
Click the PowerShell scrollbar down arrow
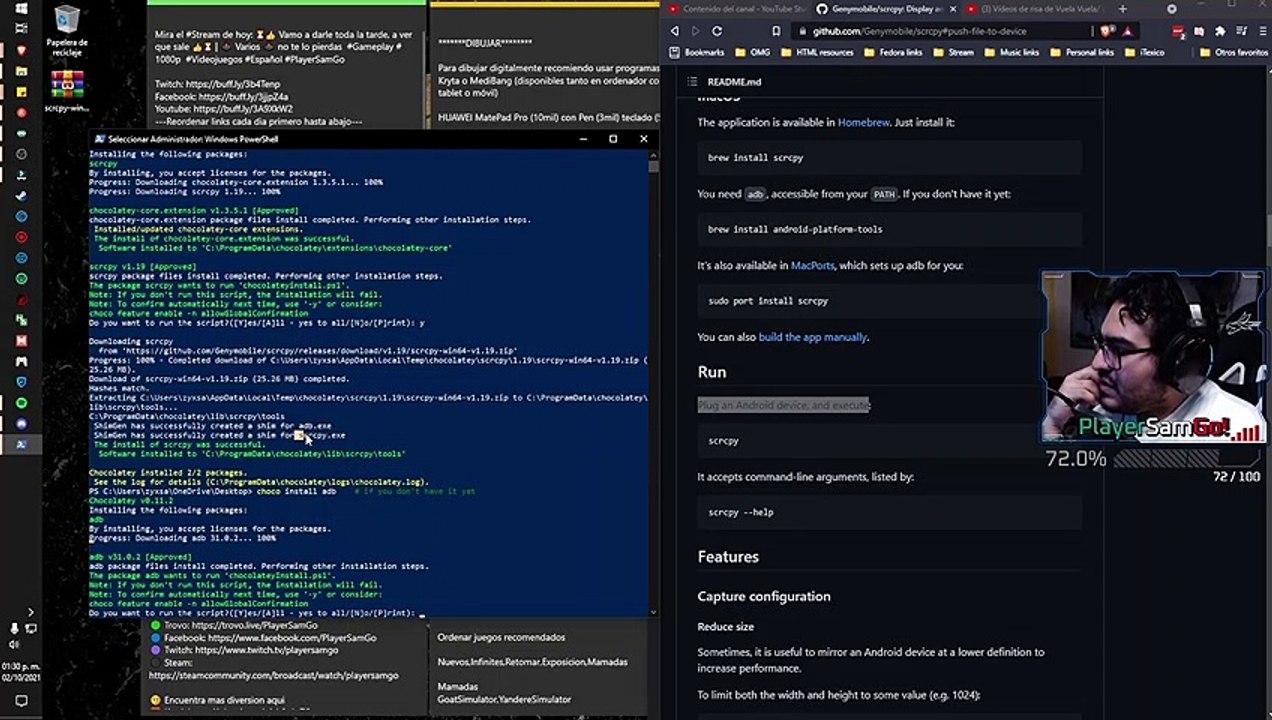pyautogui.click(x=653, y=612)
